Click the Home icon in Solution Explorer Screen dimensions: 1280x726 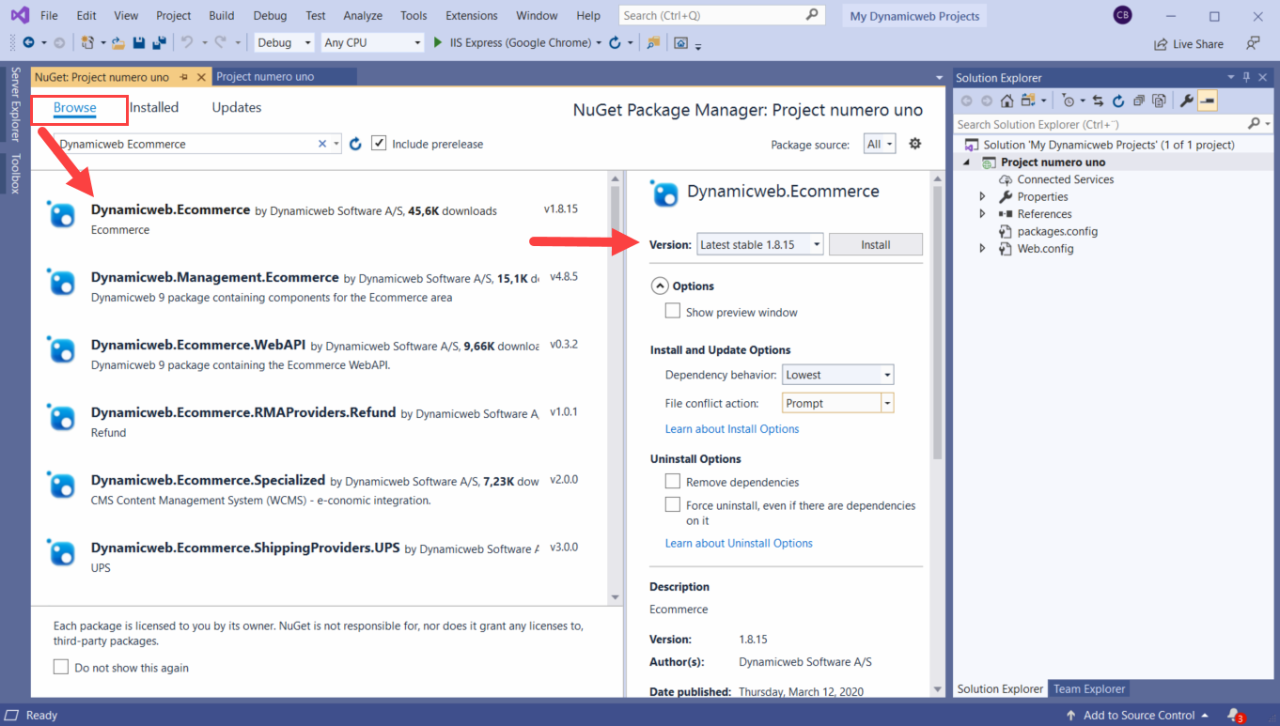pyautogui.click(x=1007, y=101)
